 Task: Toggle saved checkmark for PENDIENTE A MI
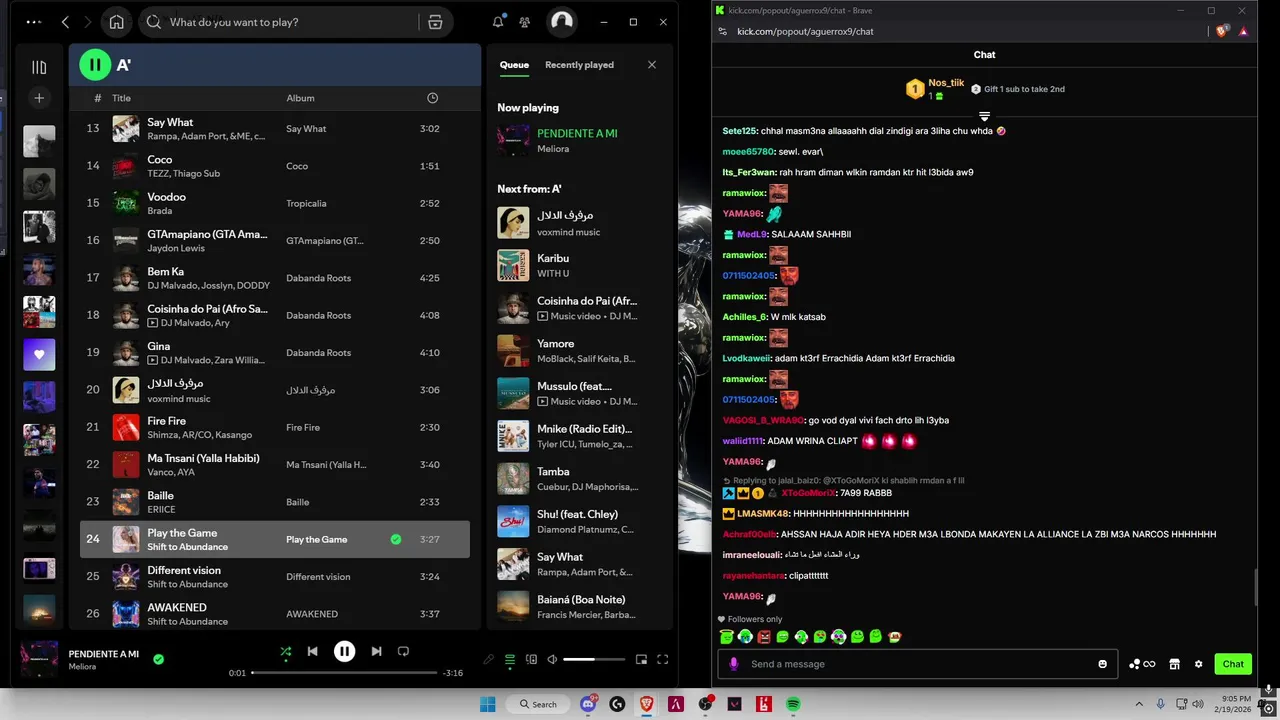158,659
